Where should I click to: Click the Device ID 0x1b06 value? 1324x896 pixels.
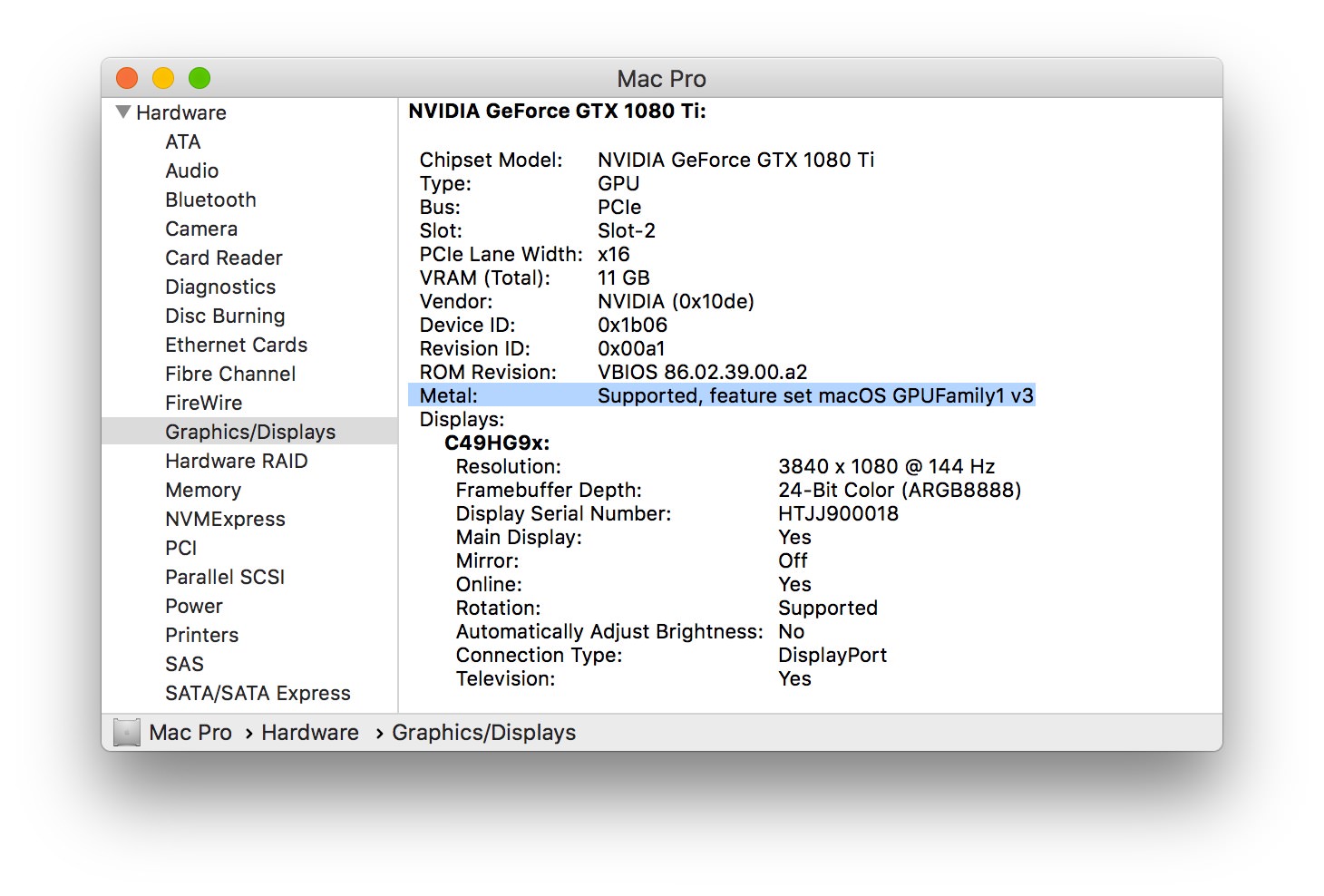point(632,325)
